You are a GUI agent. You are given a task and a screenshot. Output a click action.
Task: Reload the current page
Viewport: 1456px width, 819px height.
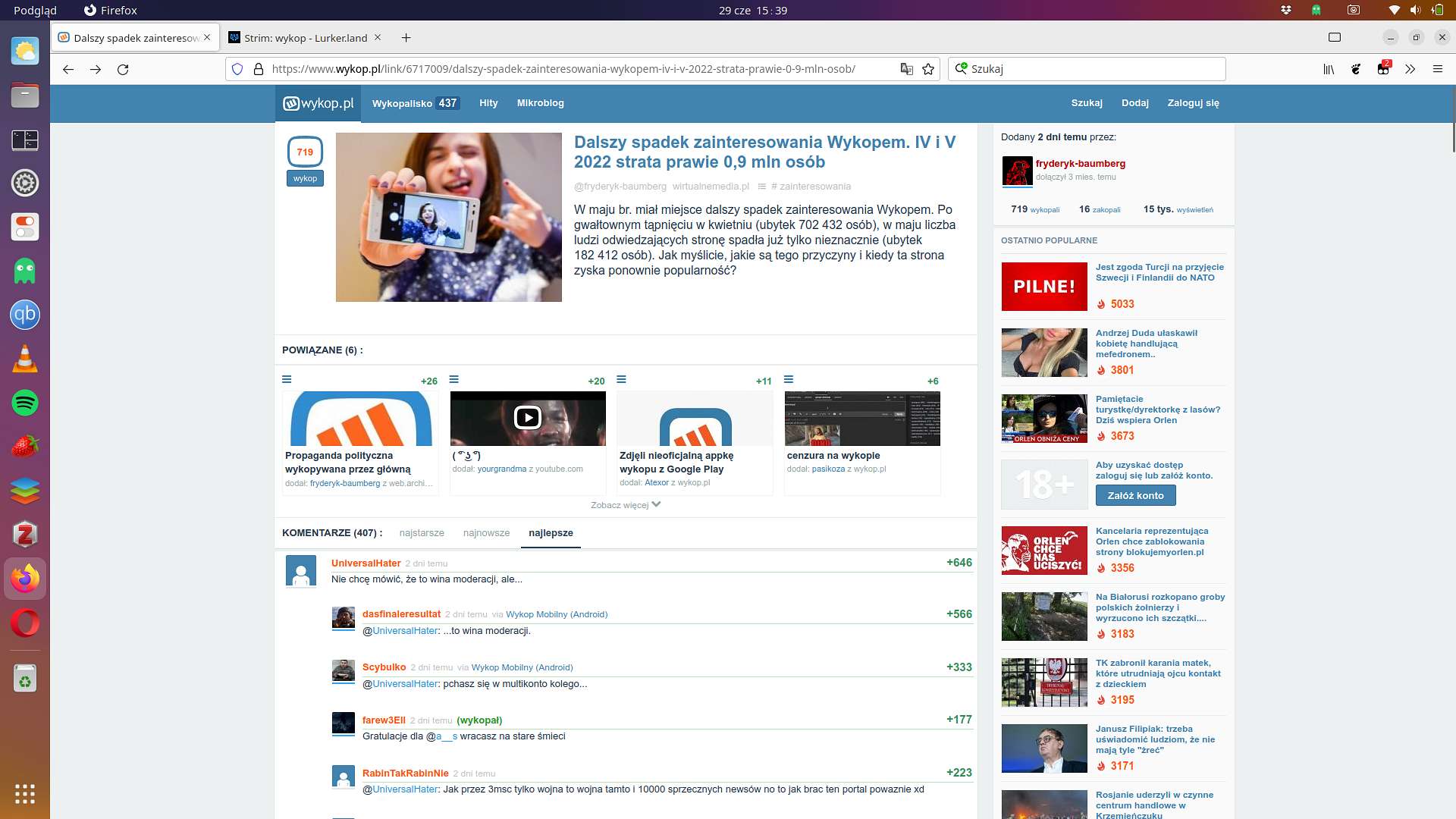[x=123, y=69]
